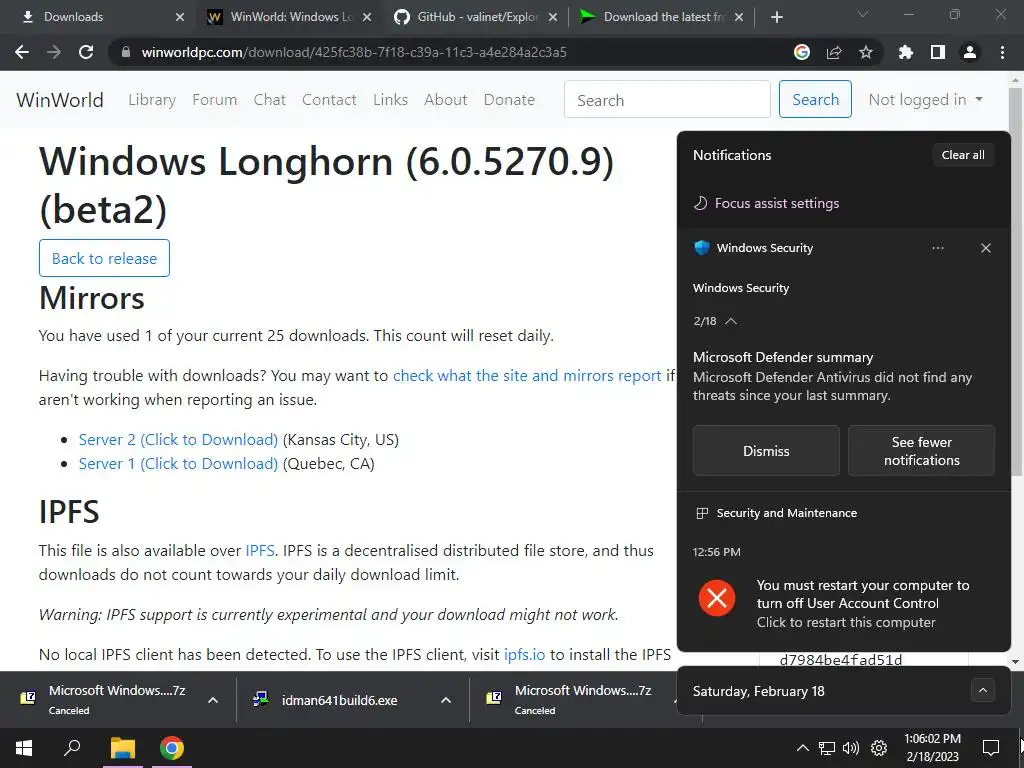Reload the page with the refresh icon
This screenshot has width=1024, height=768.
[x=86, y=52]
